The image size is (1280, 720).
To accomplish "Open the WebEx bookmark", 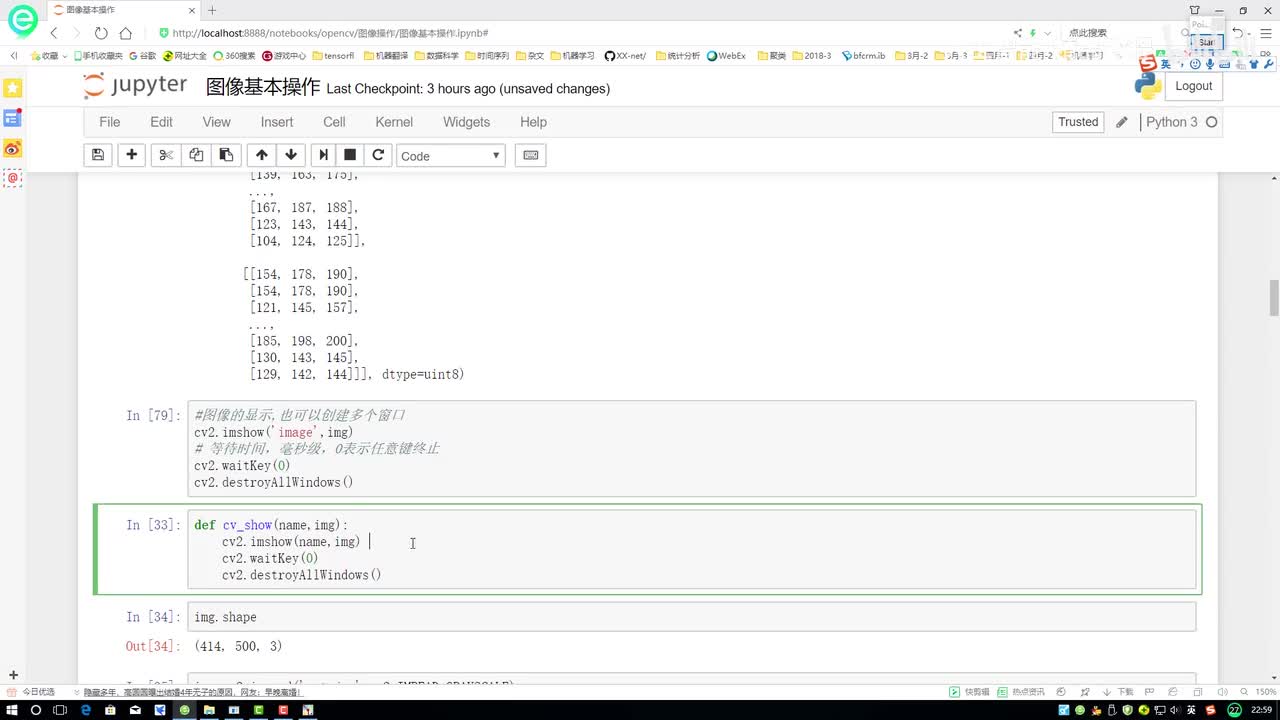I will 727,56.
